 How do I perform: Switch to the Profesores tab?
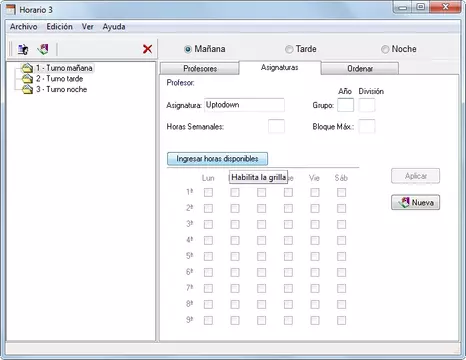coord(200,68)
